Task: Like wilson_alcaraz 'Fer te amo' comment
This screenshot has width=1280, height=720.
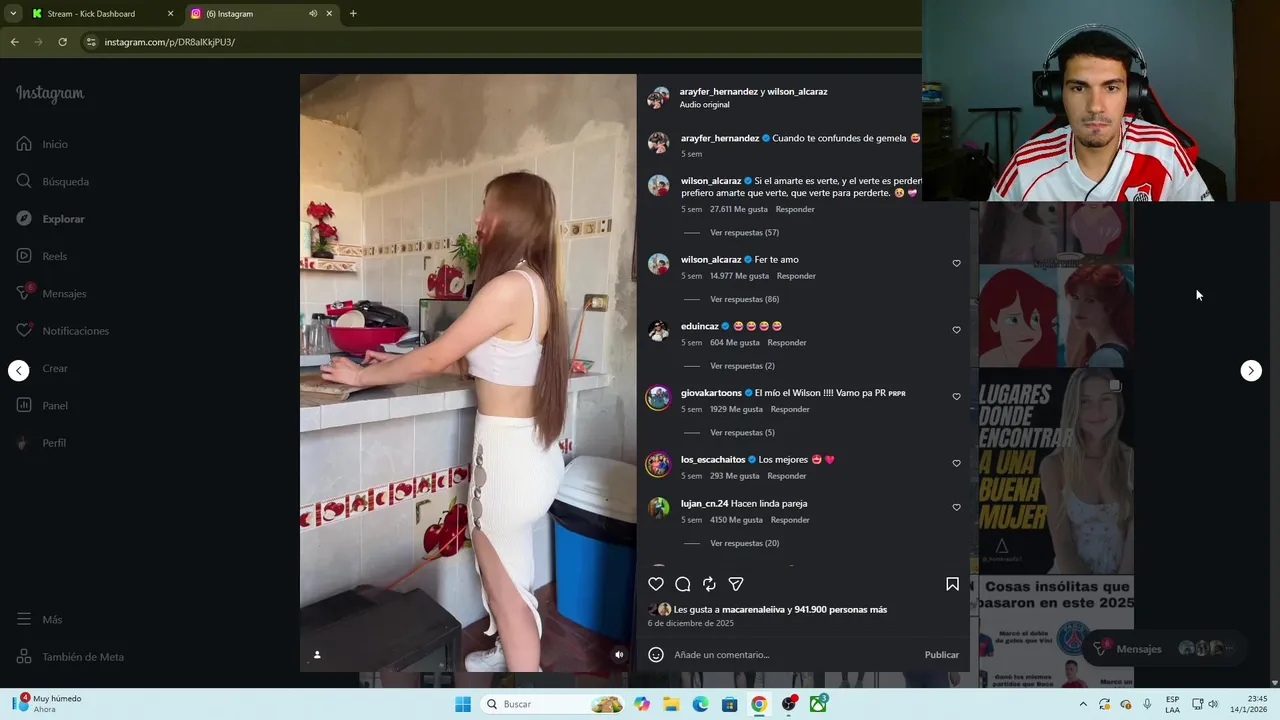Action: [956, 263]
